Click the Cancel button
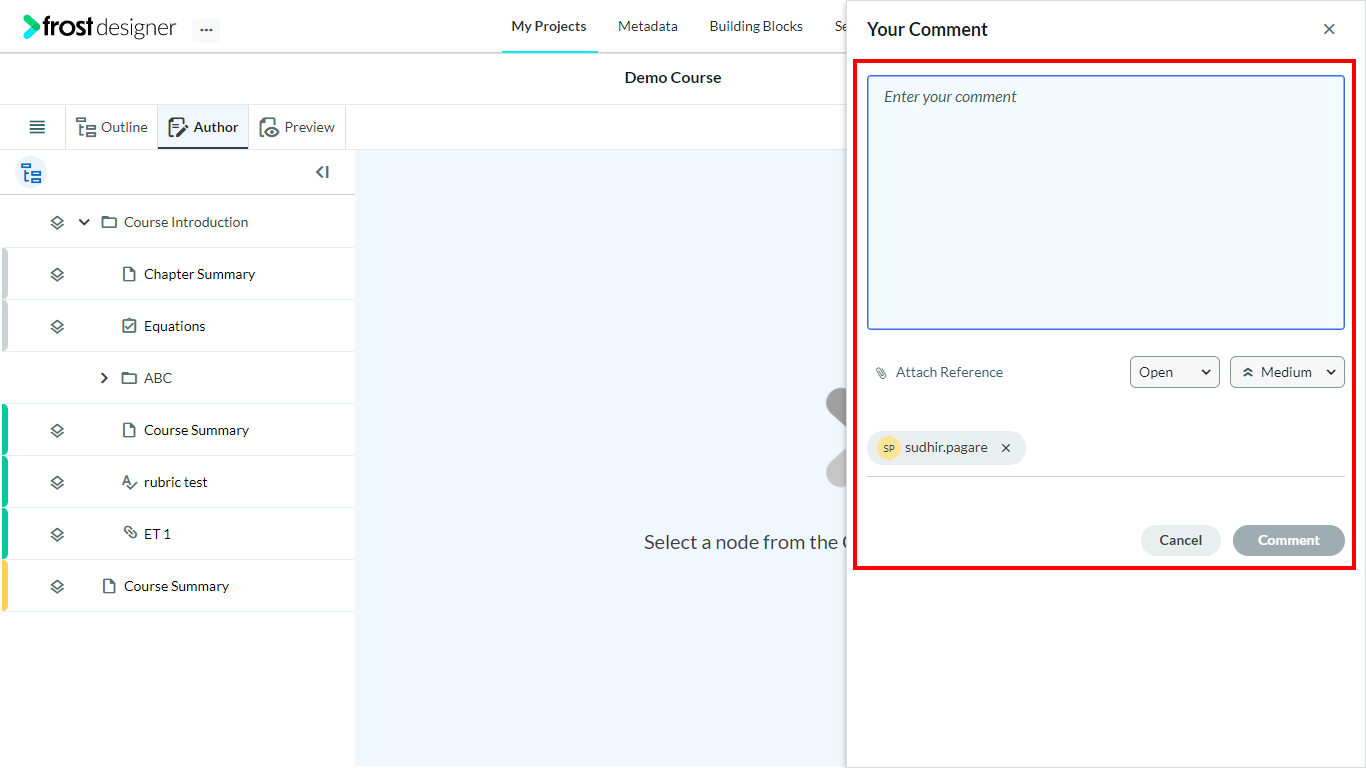The image size is (1366, 768). point(1181,540)
